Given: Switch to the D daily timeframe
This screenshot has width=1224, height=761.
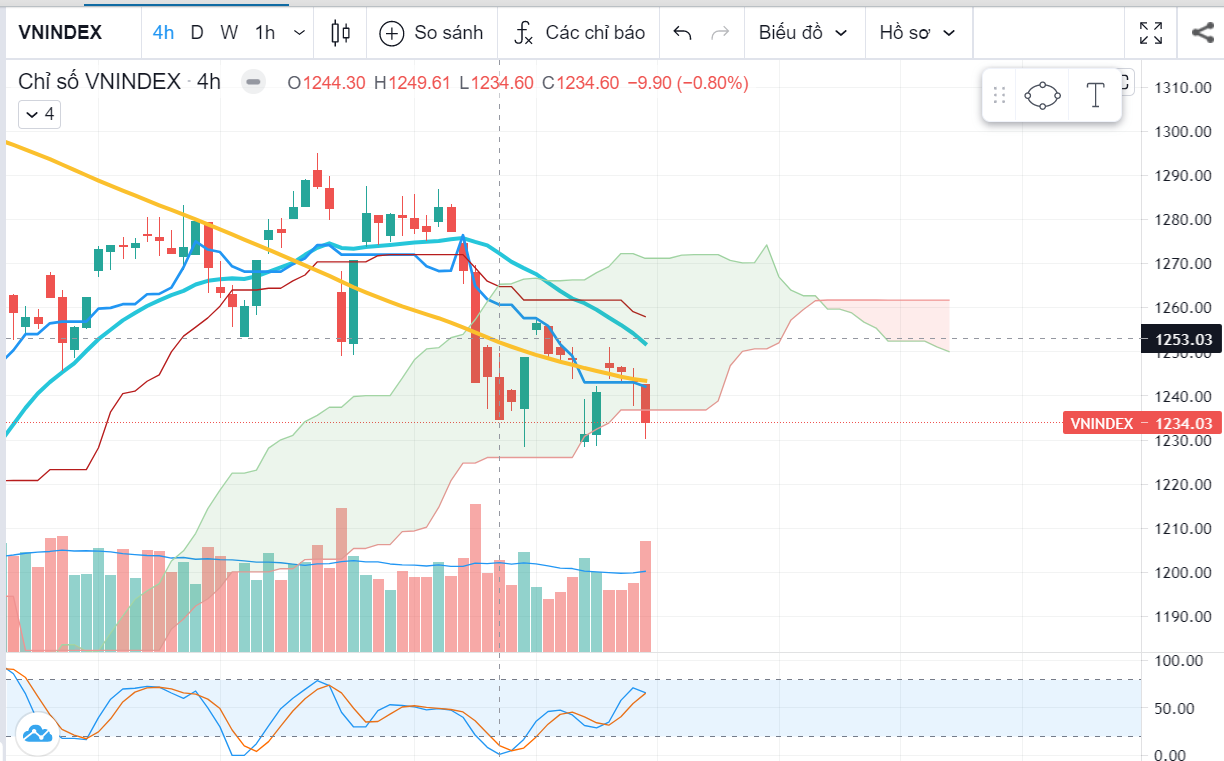Looking at the screenshot, I should coord(197,33).
